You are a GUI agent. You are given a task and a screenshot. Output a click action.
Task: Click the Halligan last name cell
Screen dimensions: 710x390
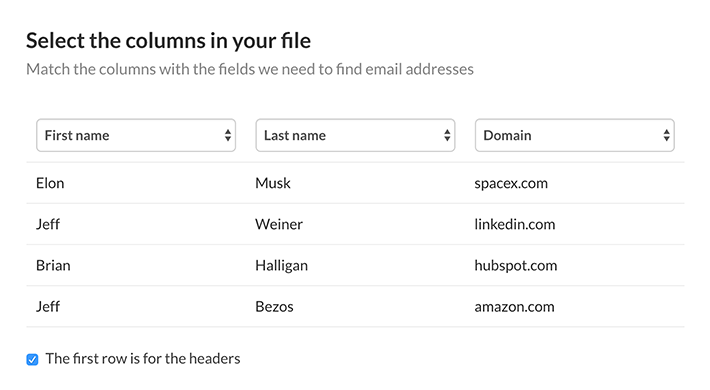coord(282,265)
